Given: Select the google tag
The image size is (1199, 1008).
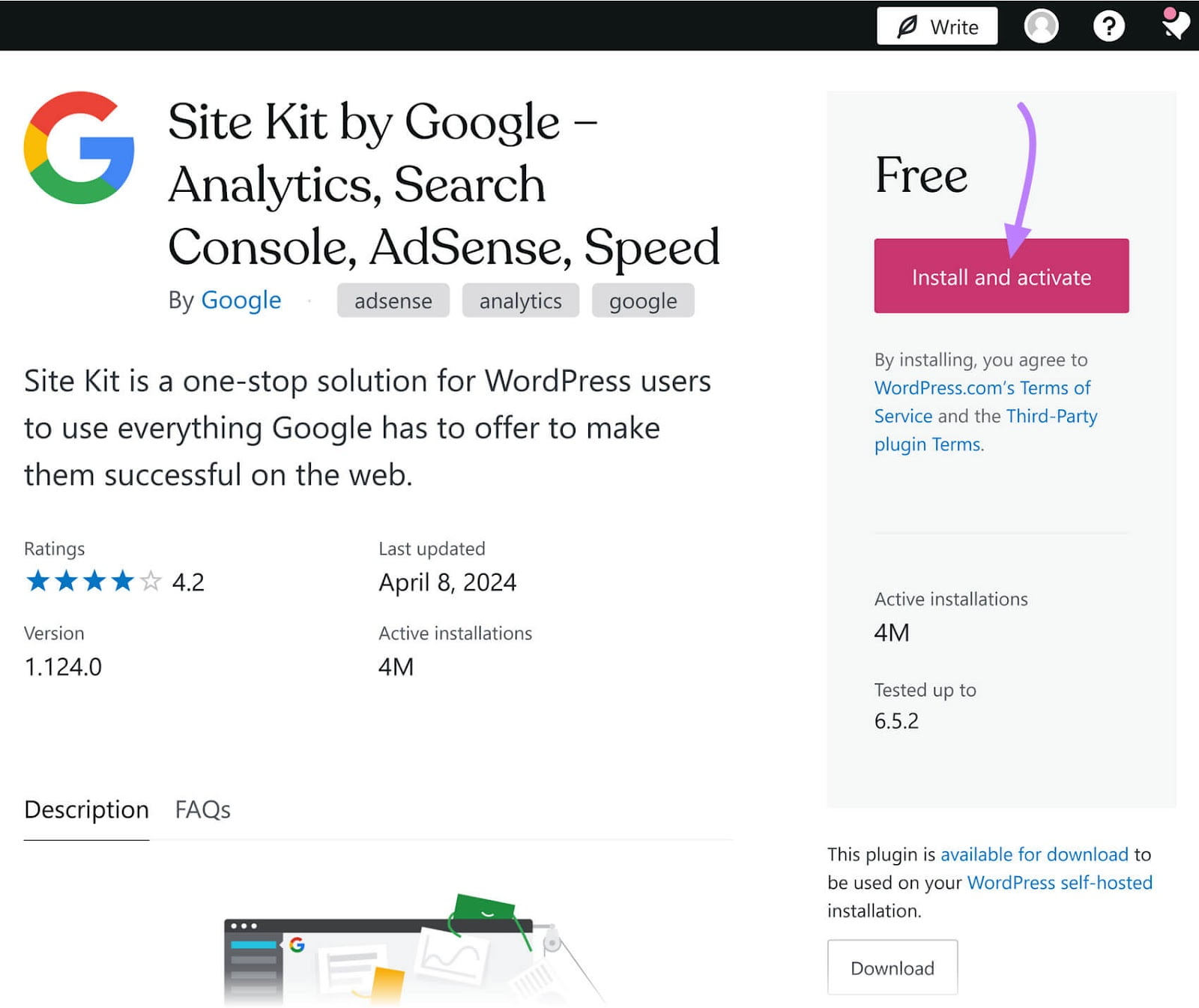Looking at the screenshot, I should (x=642, y=301).
